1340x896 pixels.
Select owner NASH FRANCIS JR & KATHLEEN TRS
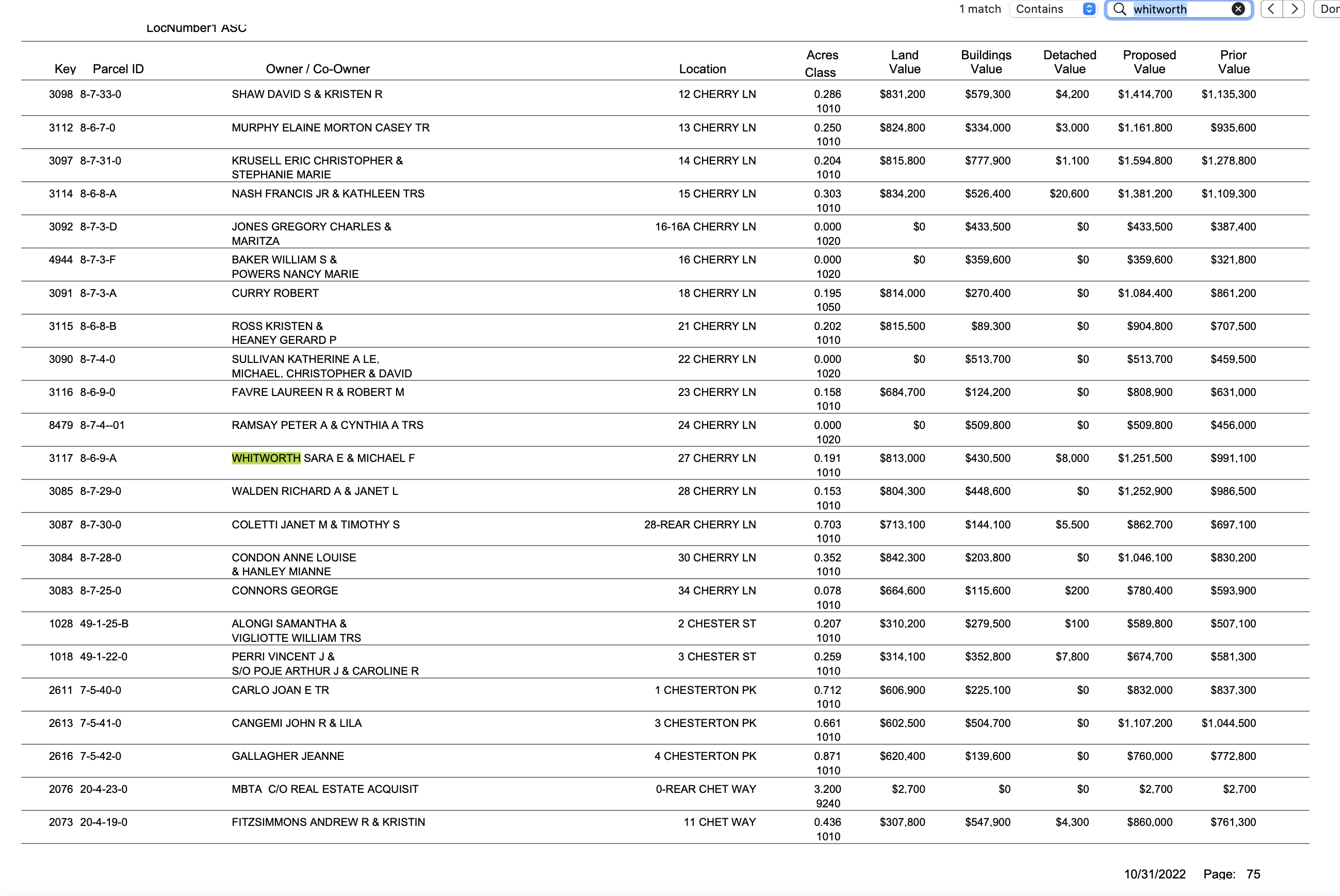pyautogui.click(x=328, y=194)
